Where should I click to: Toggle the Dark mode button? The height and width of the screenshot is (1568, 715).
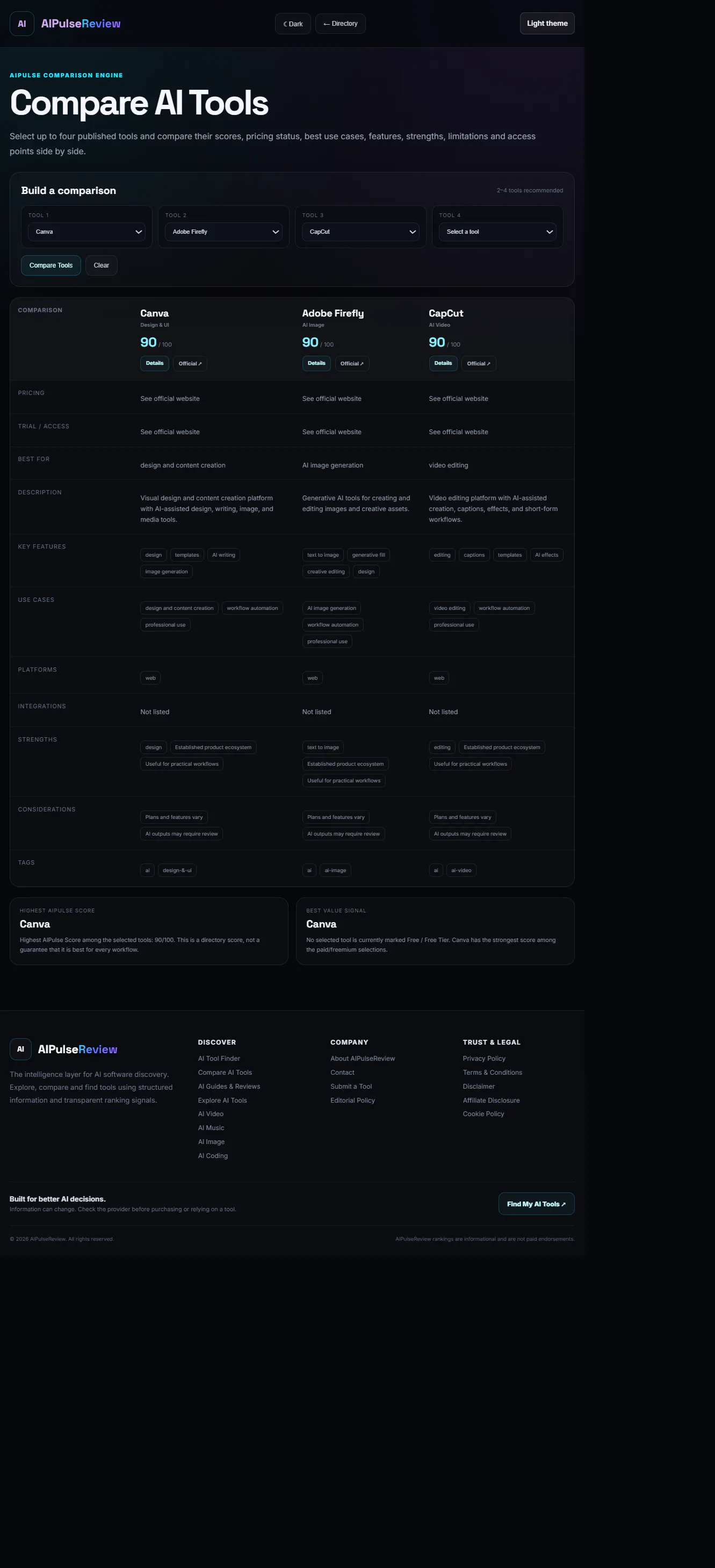tap(293, 24)
